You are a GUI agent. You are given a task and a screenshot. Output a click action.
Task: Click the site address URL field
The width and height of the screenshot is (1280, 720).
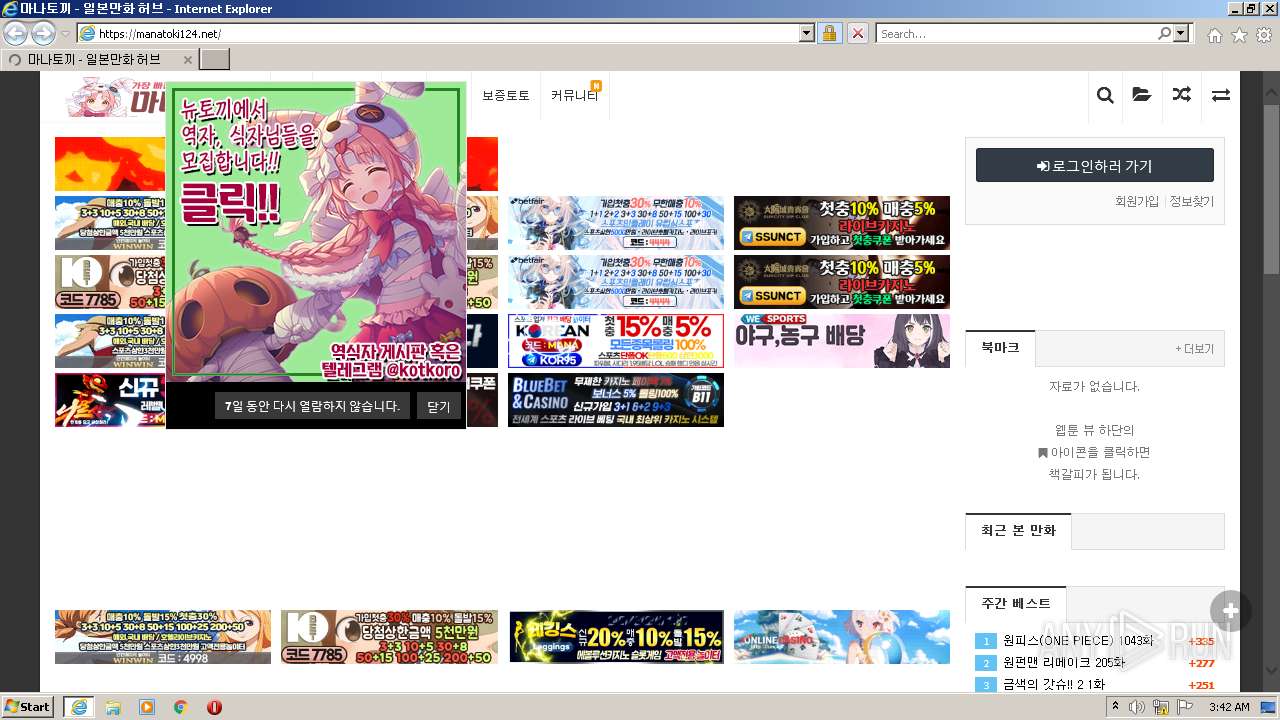447,34
